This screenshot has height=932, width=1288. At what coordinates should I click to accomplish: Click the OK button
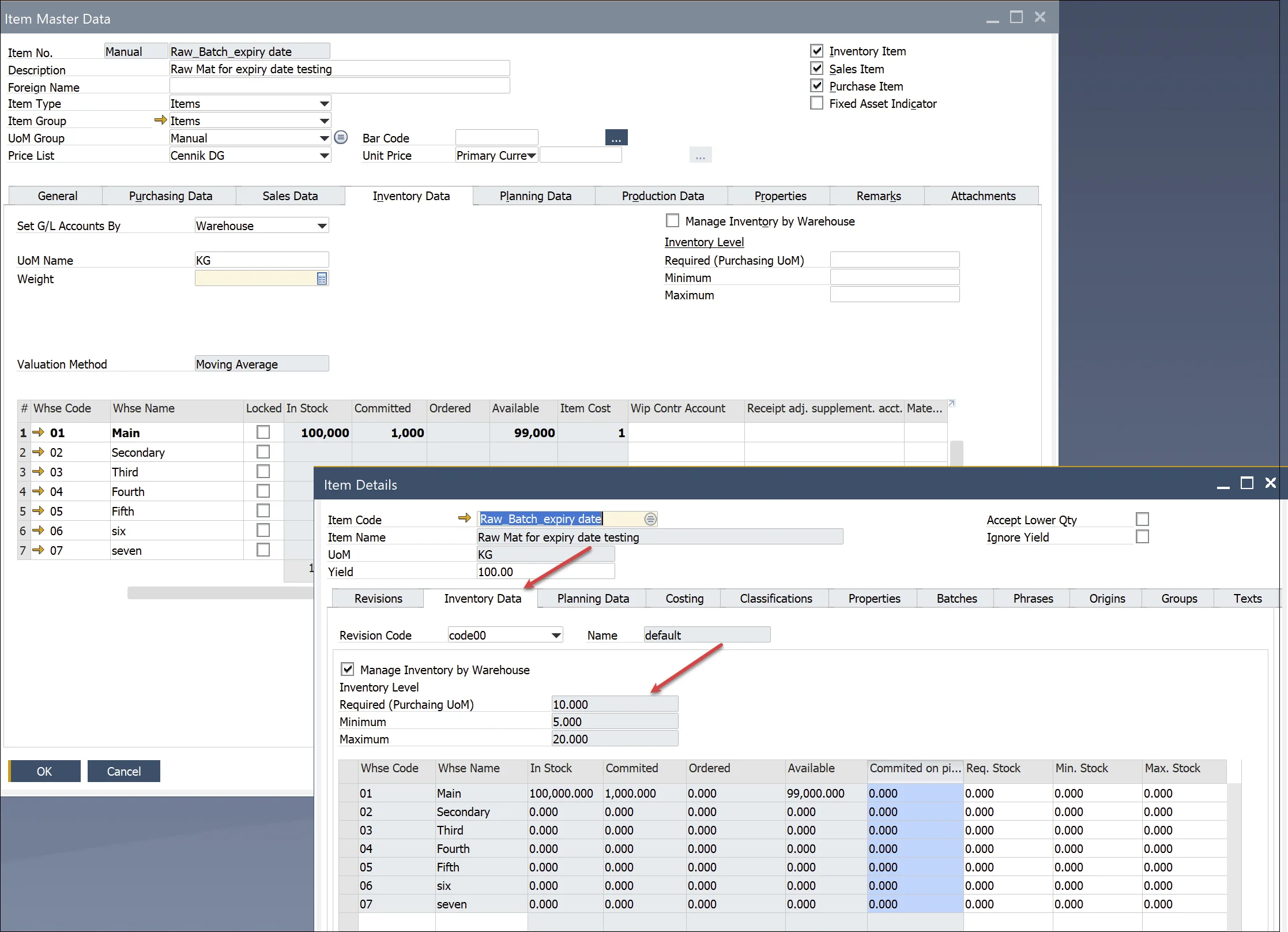44,772
